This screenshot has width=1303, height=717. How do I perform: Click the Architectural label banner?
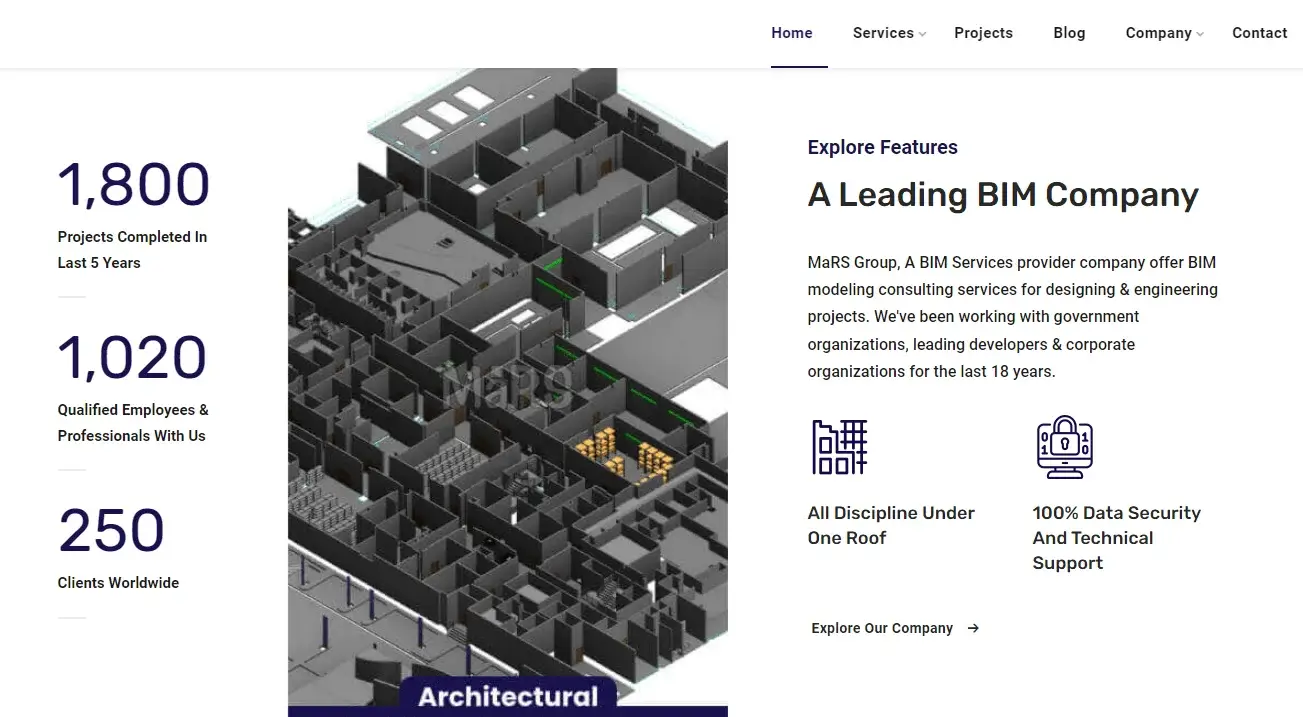coord(508,696)
